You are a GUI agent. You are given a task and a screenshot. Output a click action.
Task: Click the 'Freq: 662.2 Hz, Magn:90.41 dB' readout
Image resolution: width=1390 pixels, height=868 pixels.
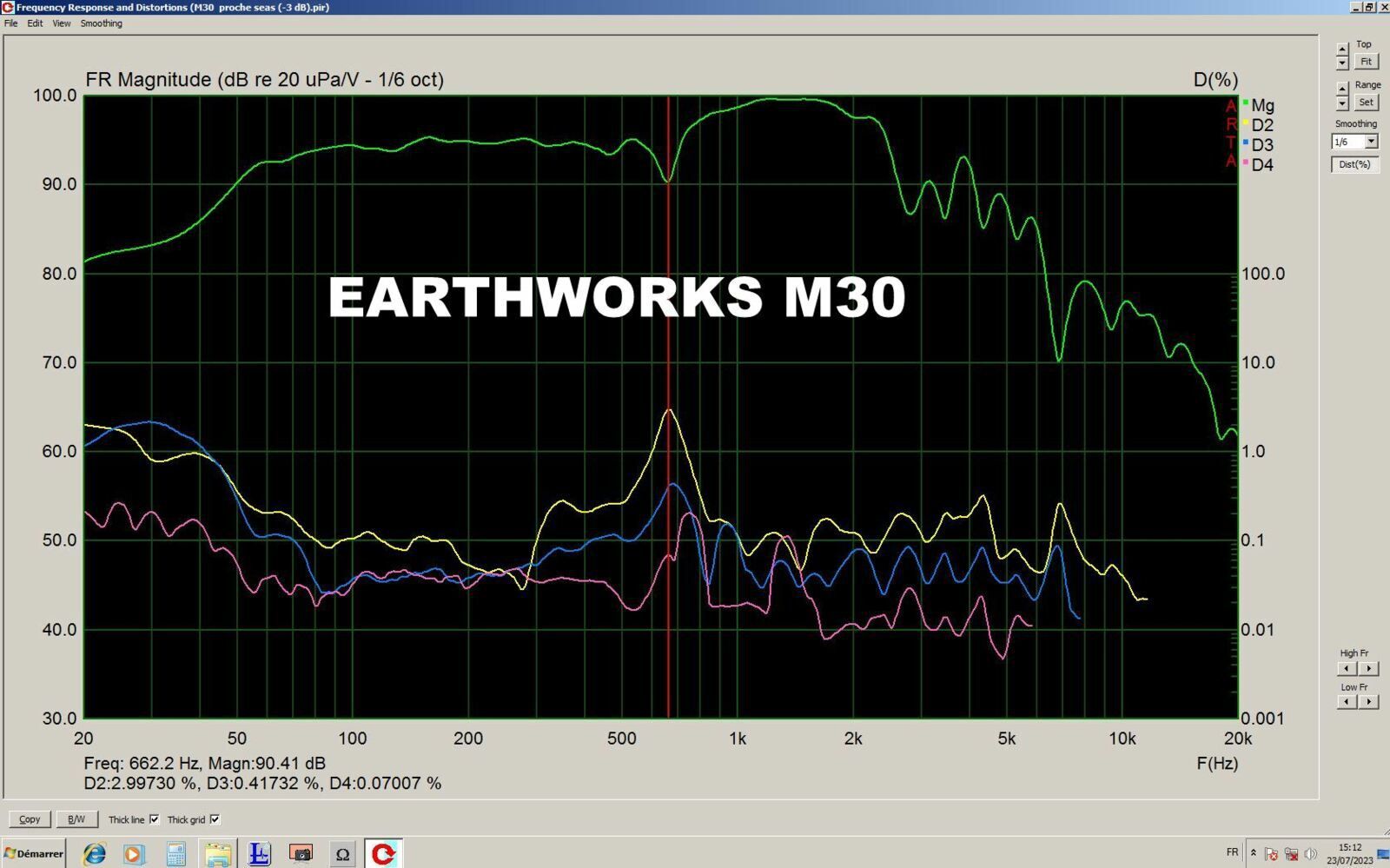pyautogui.click(x=204, y=763)
